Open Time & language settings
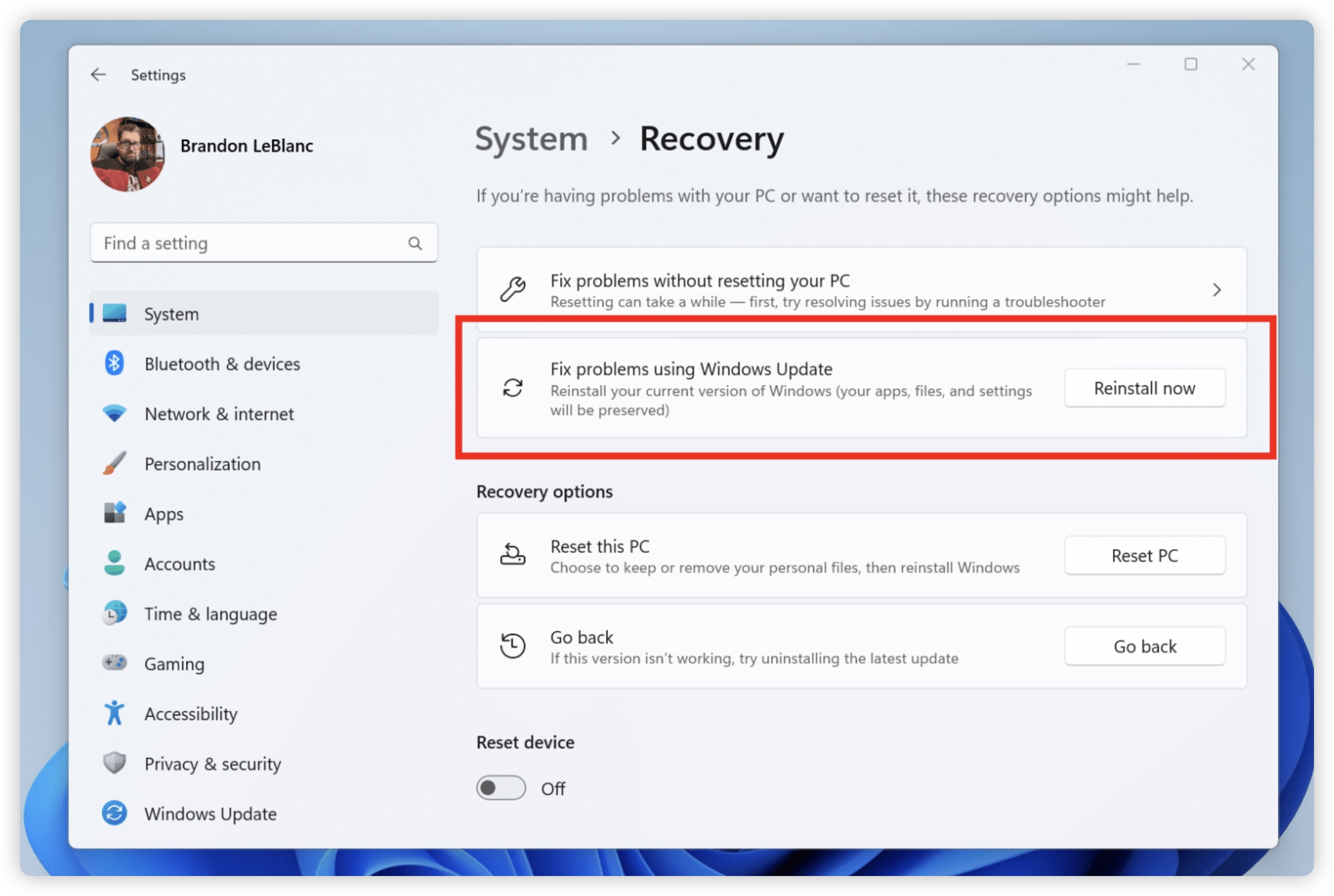This screenshot has height=896, width=1334. click(x=211, y=615)
